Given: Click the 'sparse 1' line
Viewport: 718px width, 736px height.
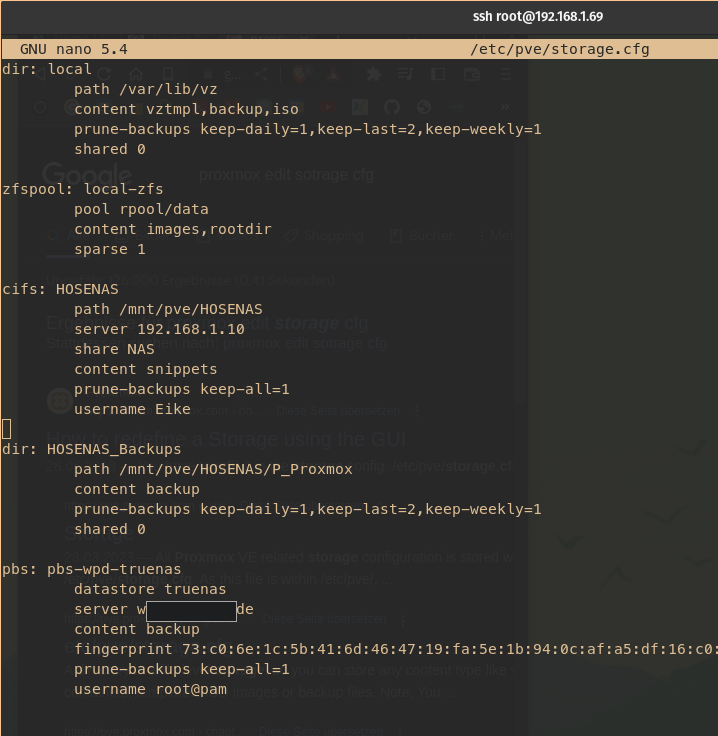Looking at the screenshot, I should 109,249.
